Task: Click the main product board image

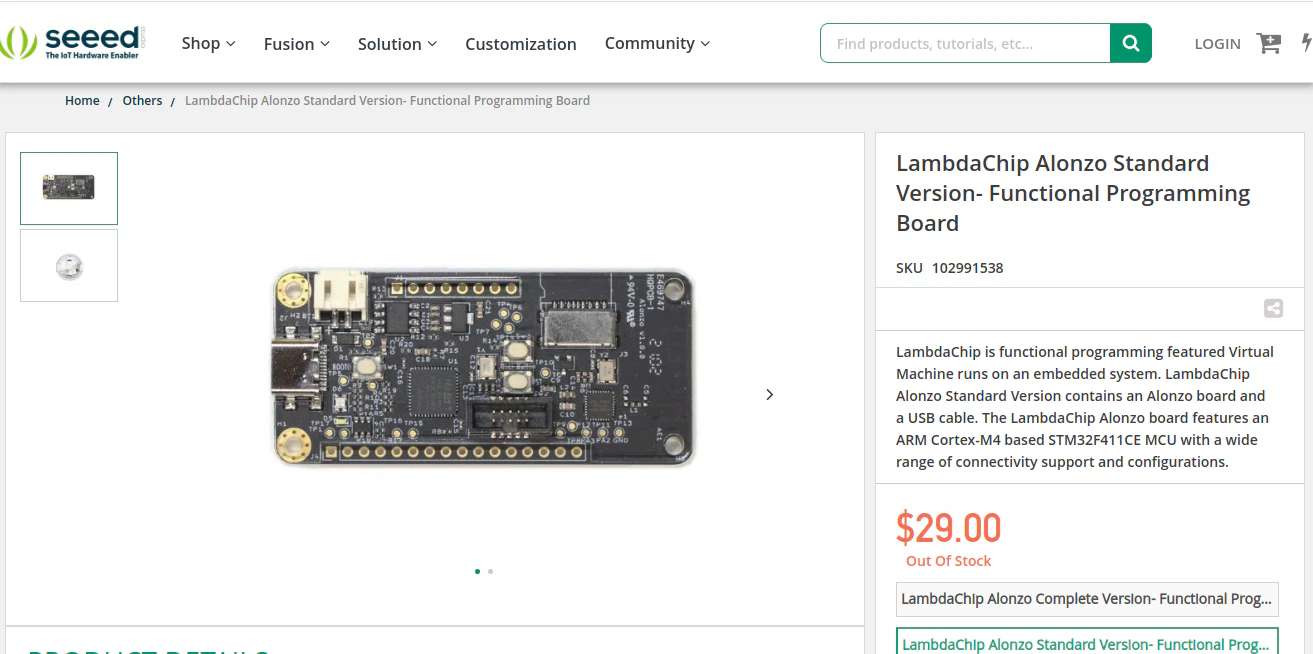Action: point(484,367)
